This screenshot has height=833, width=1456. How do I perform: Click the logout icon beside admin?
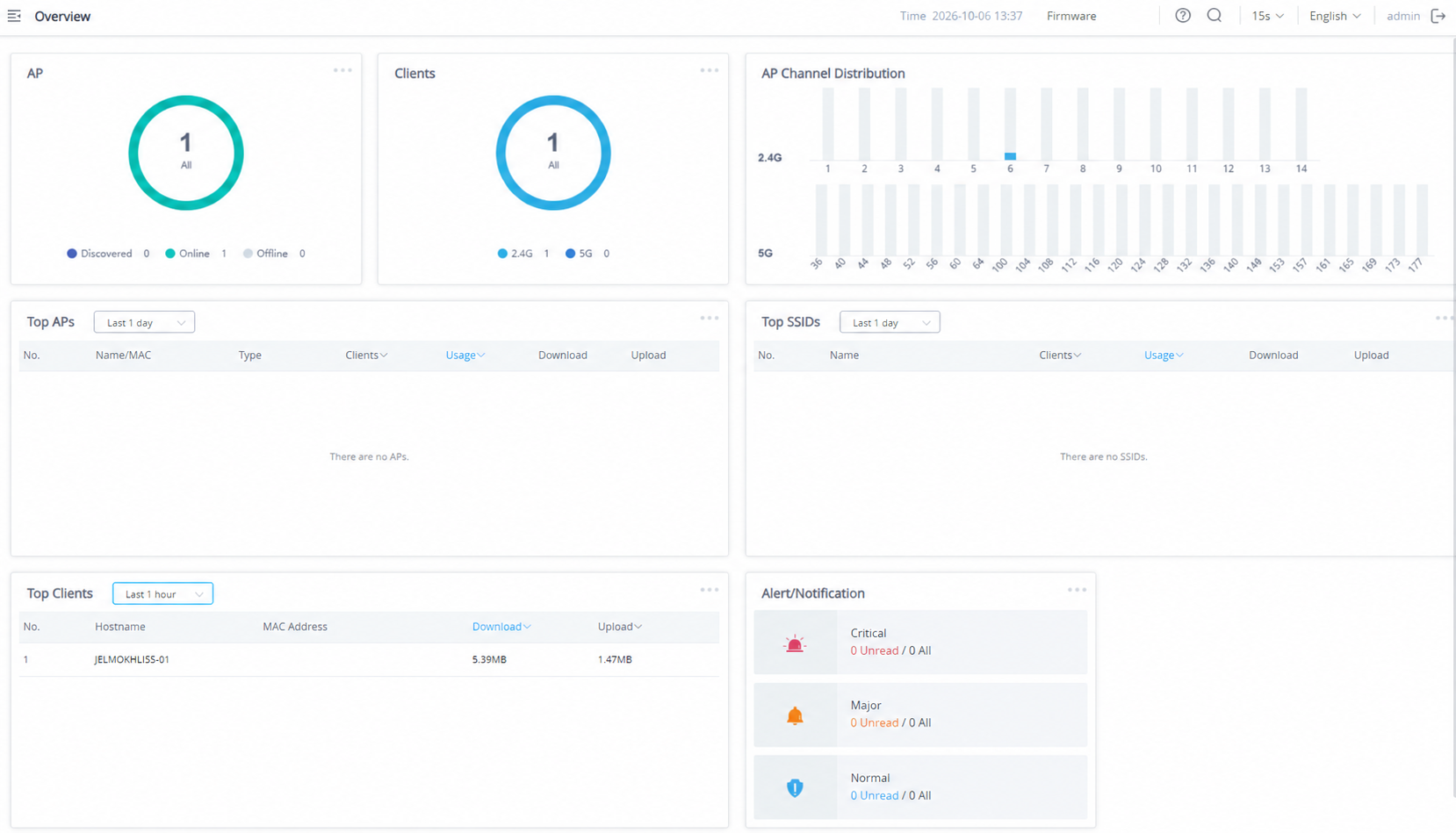point(1438,16)
